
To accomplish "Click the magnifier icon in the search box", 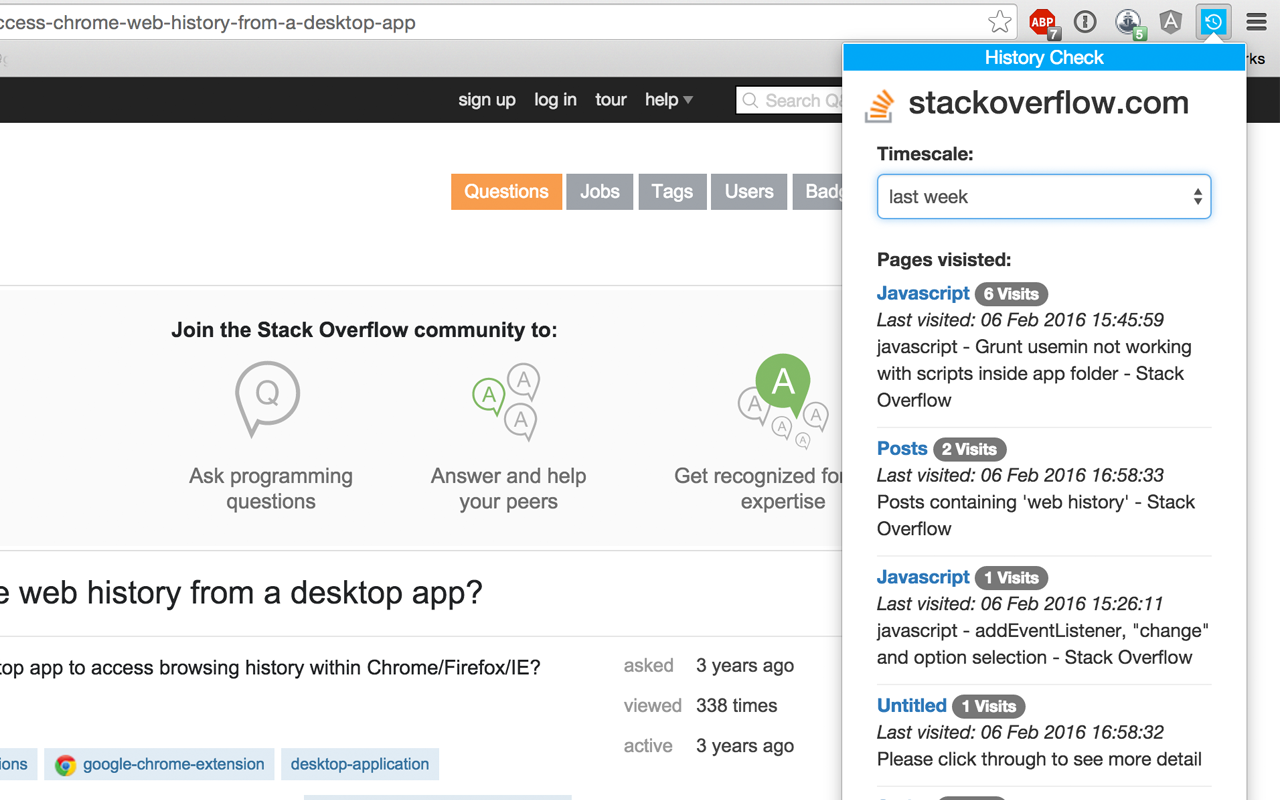I will pyautogui.click(x=750, y=100).
